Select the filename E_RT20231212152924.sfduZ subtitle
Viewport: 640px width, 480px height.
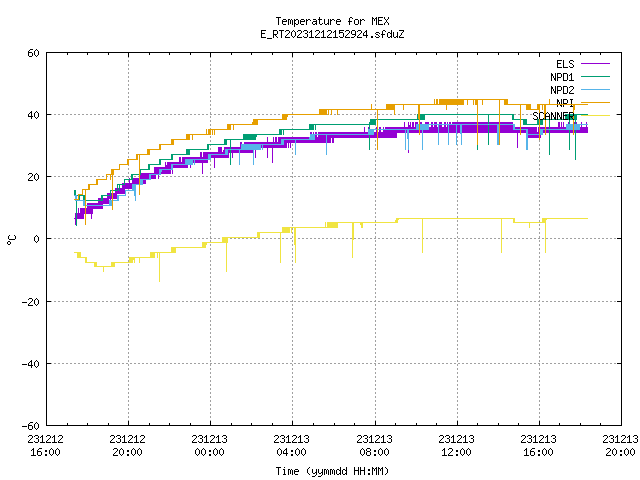(x=332, y=34)
